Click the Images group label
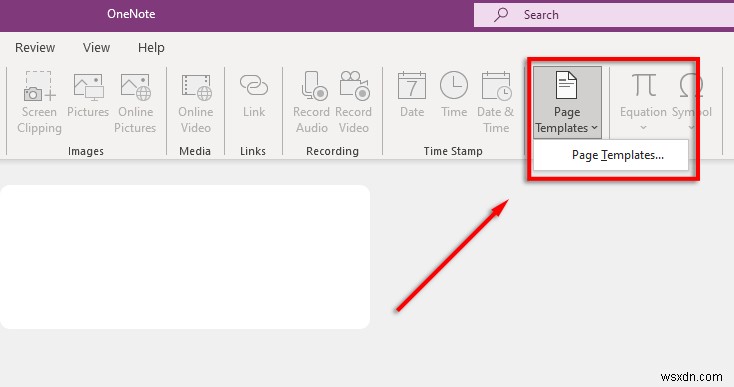734x387 pixels. pyautogui.click(x=86, y=151)
